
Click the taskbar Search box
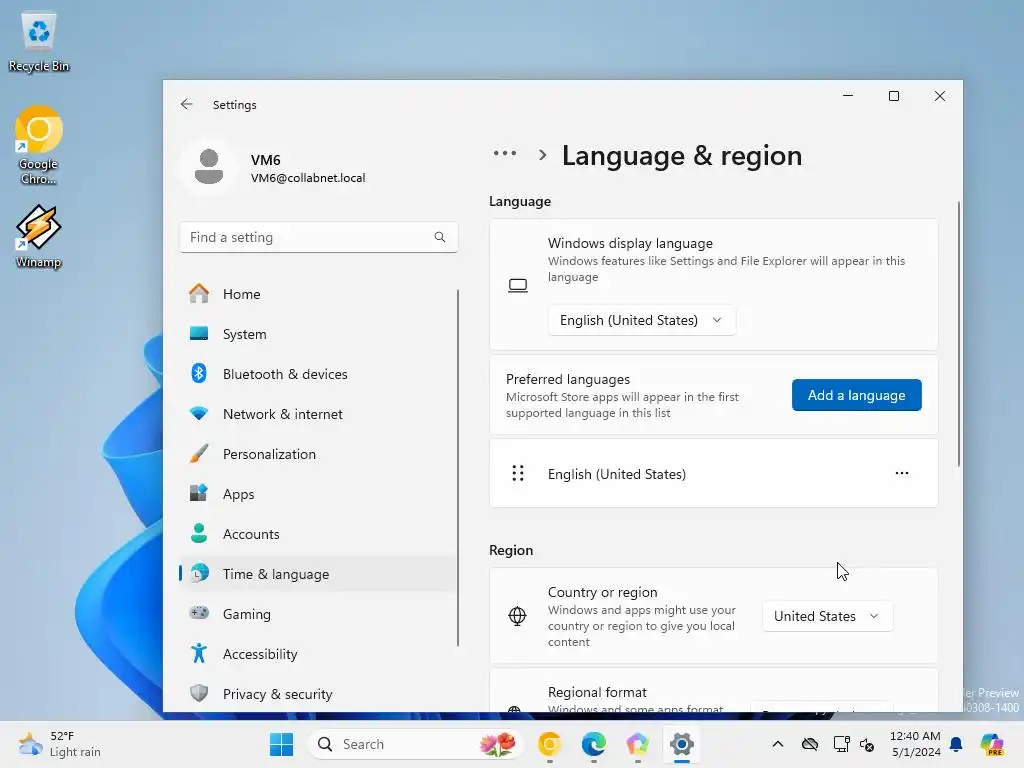[414, 744]
